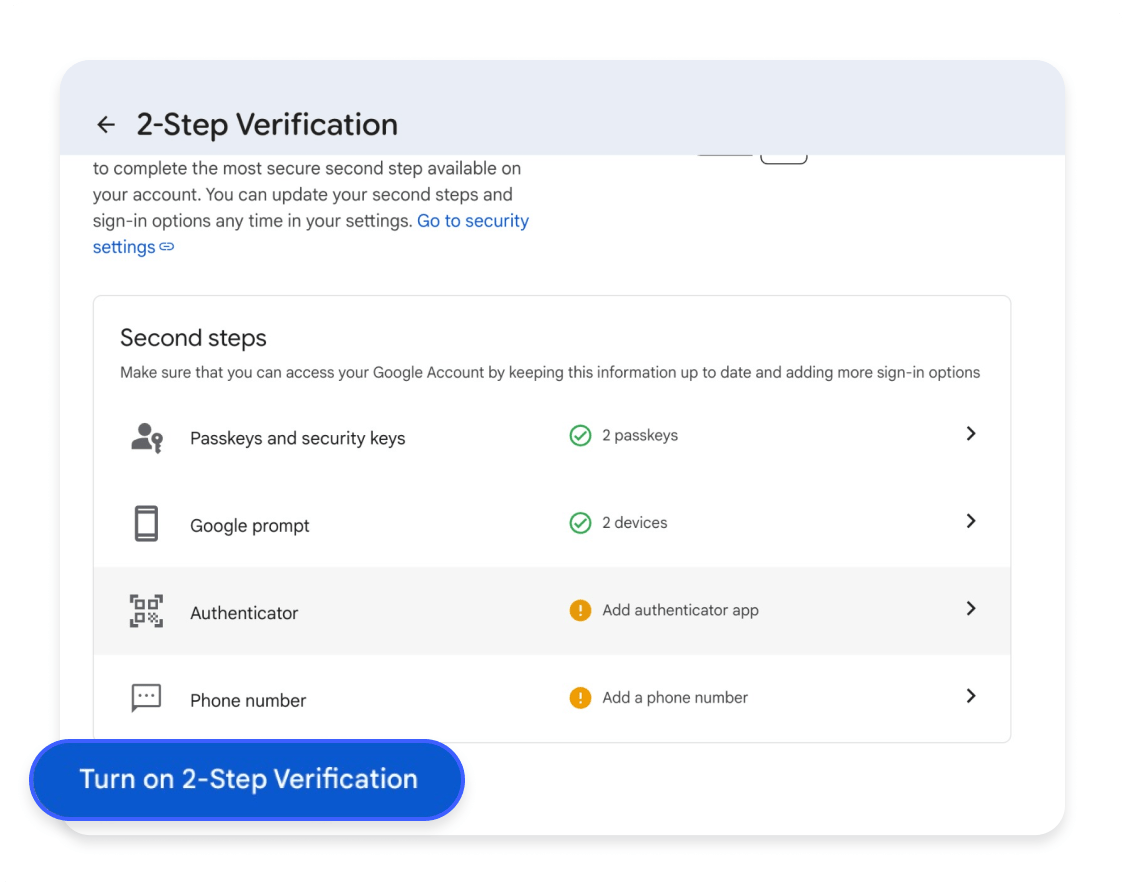Click the orange warning icon for phone number

(580, 698)
